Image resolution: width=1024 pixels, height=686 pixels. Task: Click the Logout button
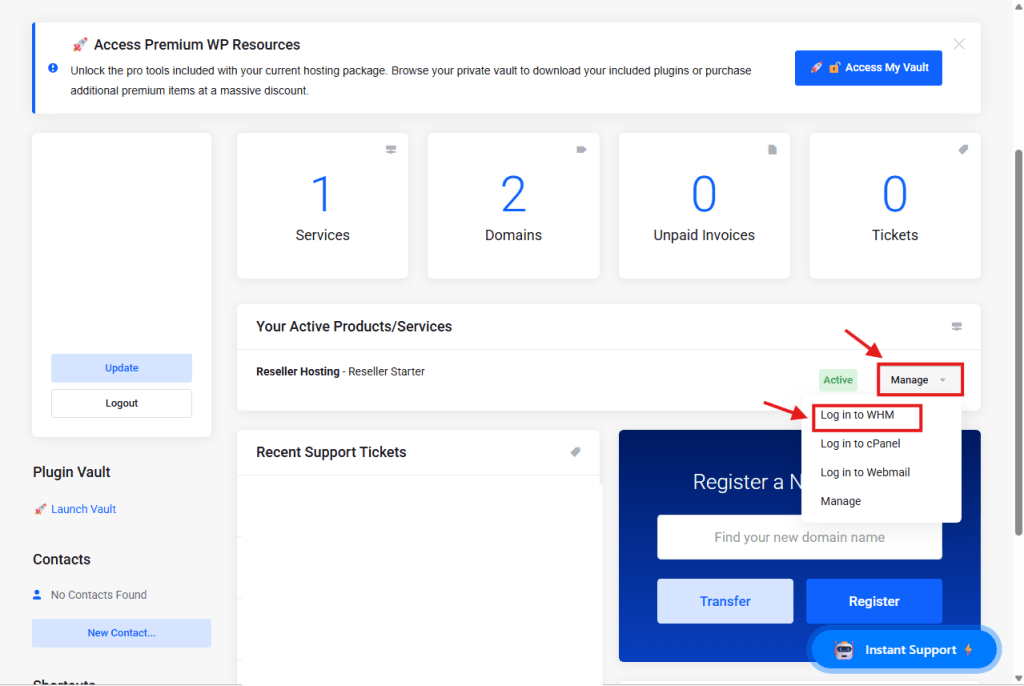(122, 404)
